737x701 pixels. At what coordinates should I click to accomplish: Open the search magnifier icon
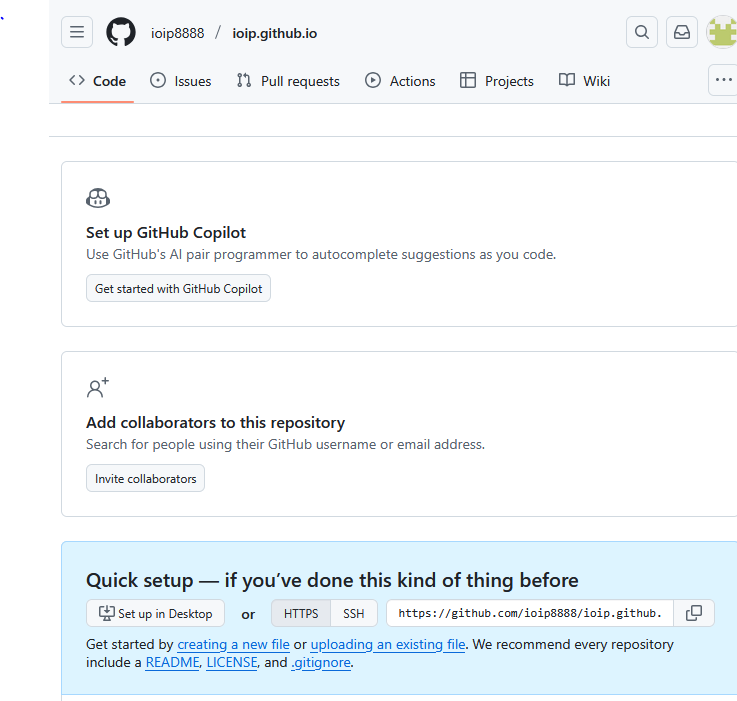(642, 32)
